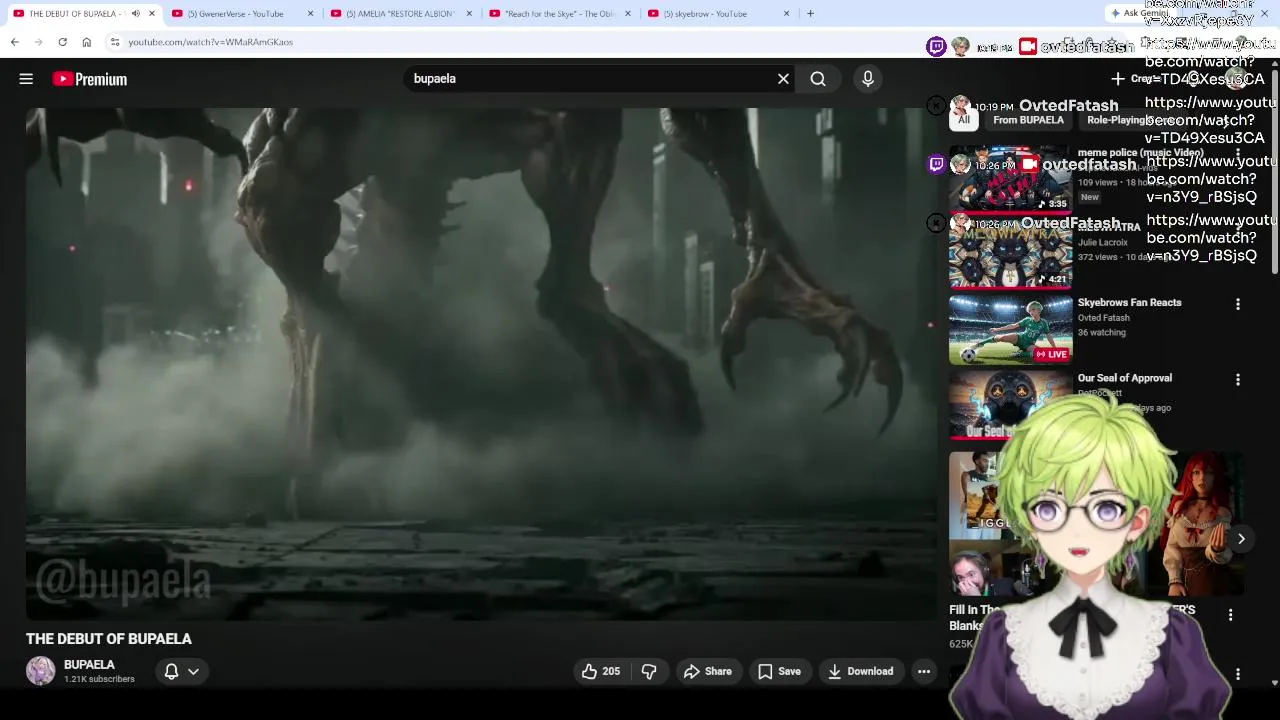Close the skyebrow tab
Screen dimensions: 1280x720
coord(786,14)
